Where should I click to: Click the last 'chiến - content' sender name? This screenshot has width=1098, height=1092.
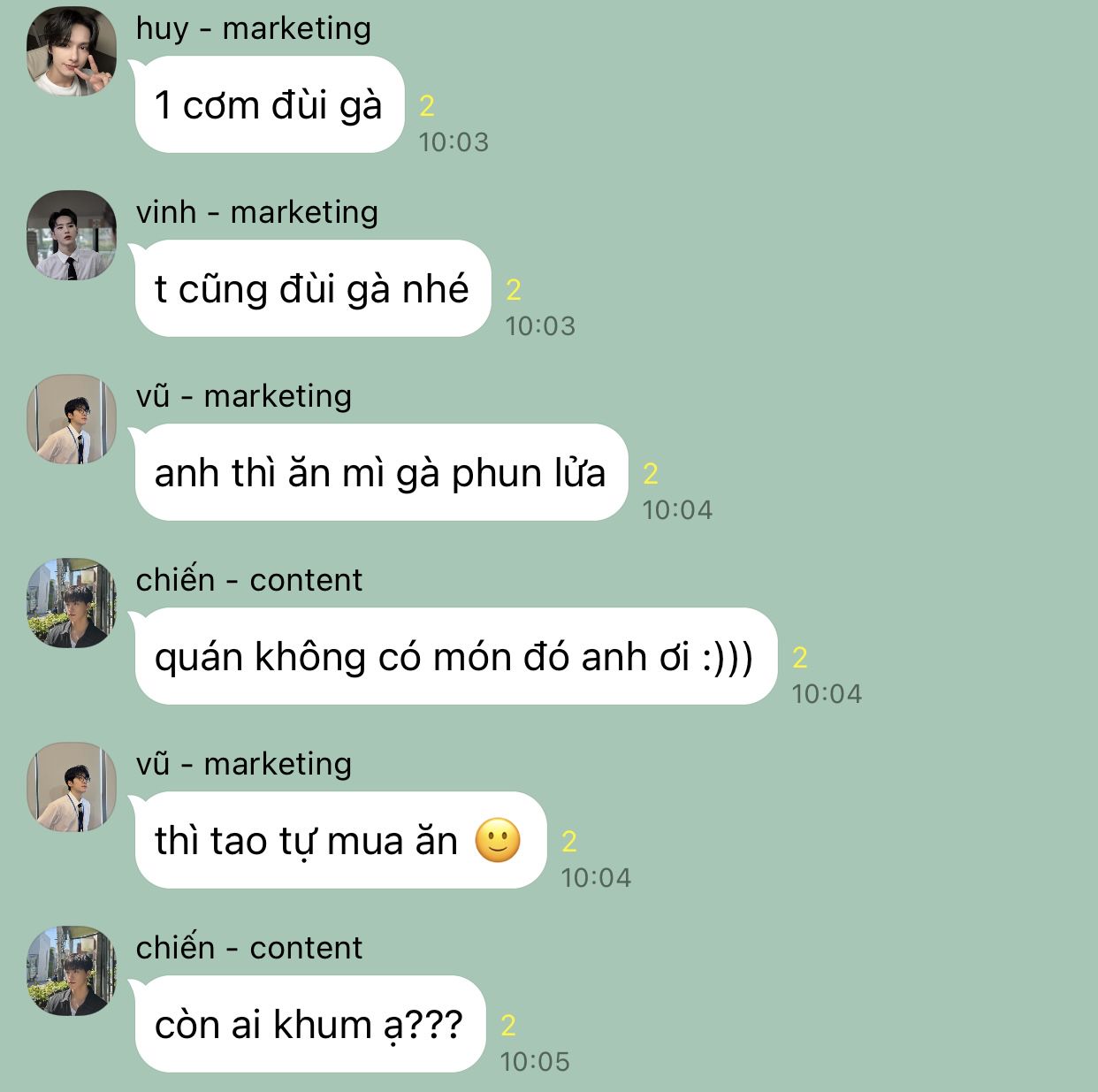click(x=249, y=948)
